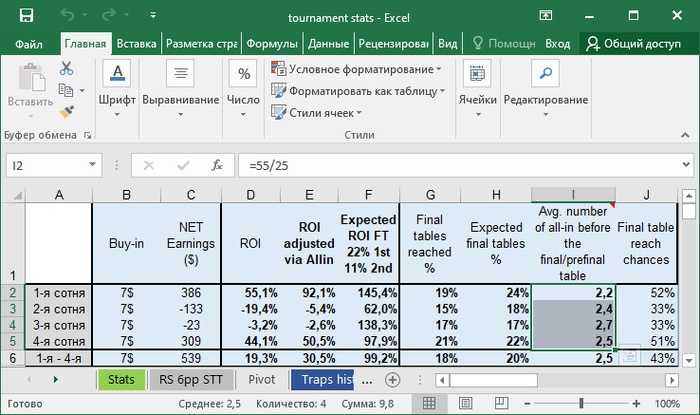Switch to Page Break Preview icon
Image resolution: width=700 pixels, height=415 pixels.
tap(501, 403)
